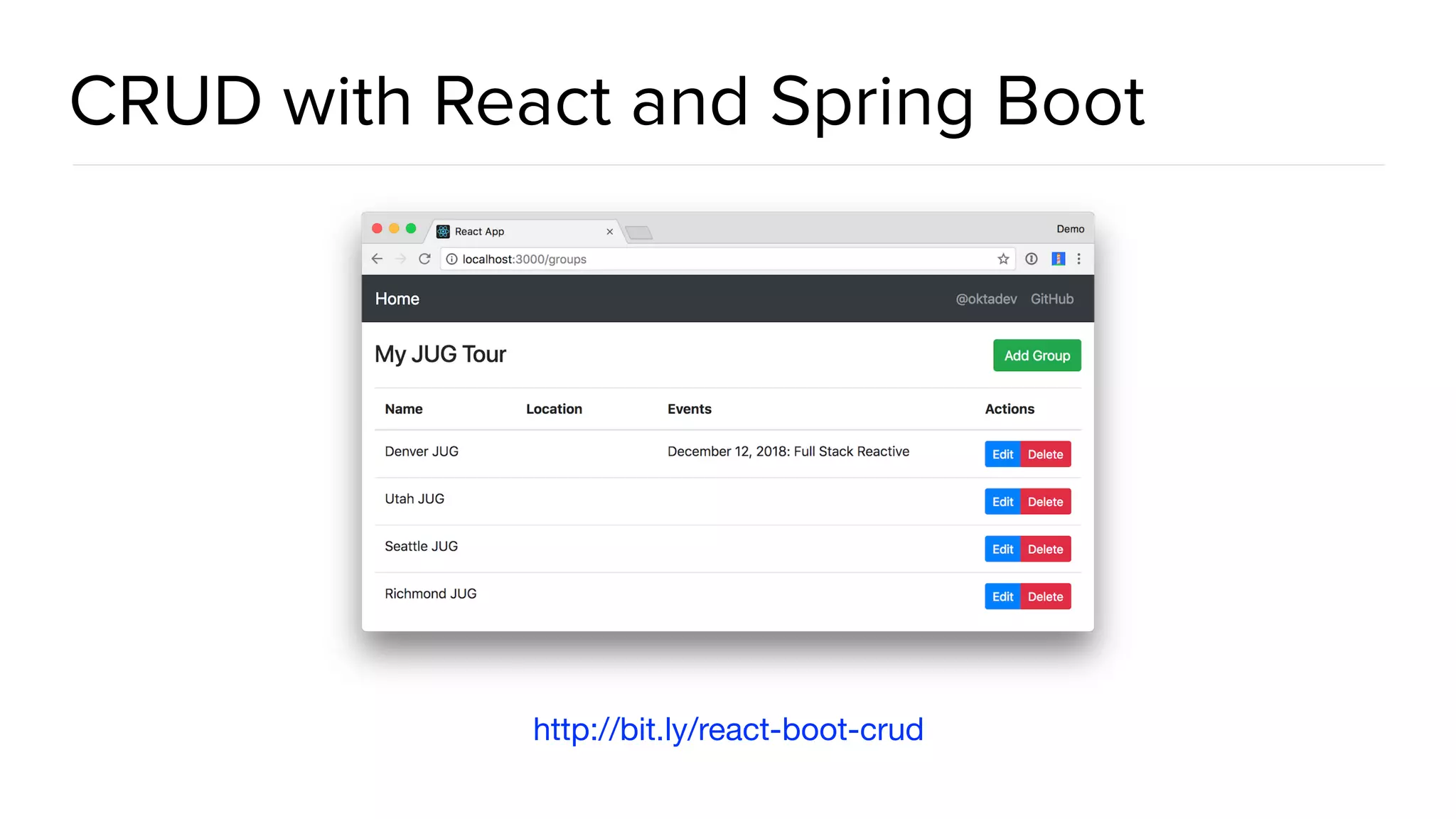The width and height of the screenshot is (1456, 819).
Task: Delete the Utah JUG group
Action: click(x=1046, y=502)
